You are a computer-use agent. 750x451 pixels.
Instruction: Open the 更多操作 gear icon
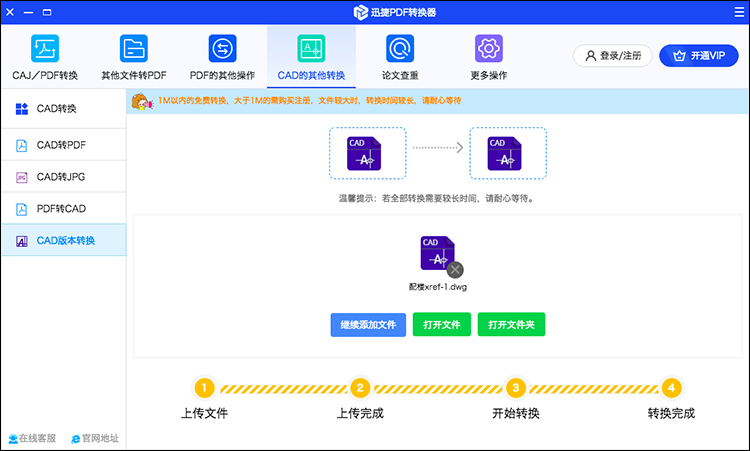point(489,48)
